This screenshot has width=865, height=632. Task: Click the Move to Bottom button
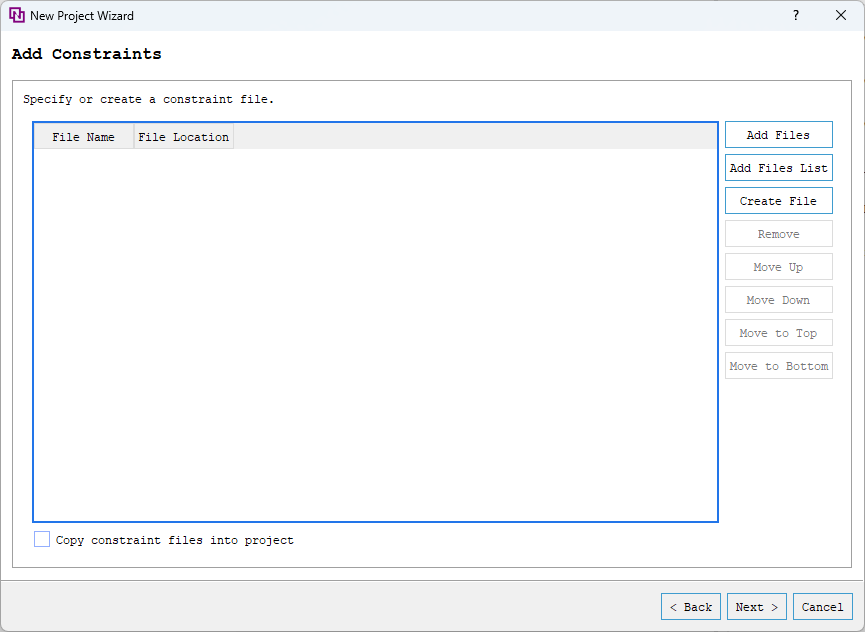778,365
